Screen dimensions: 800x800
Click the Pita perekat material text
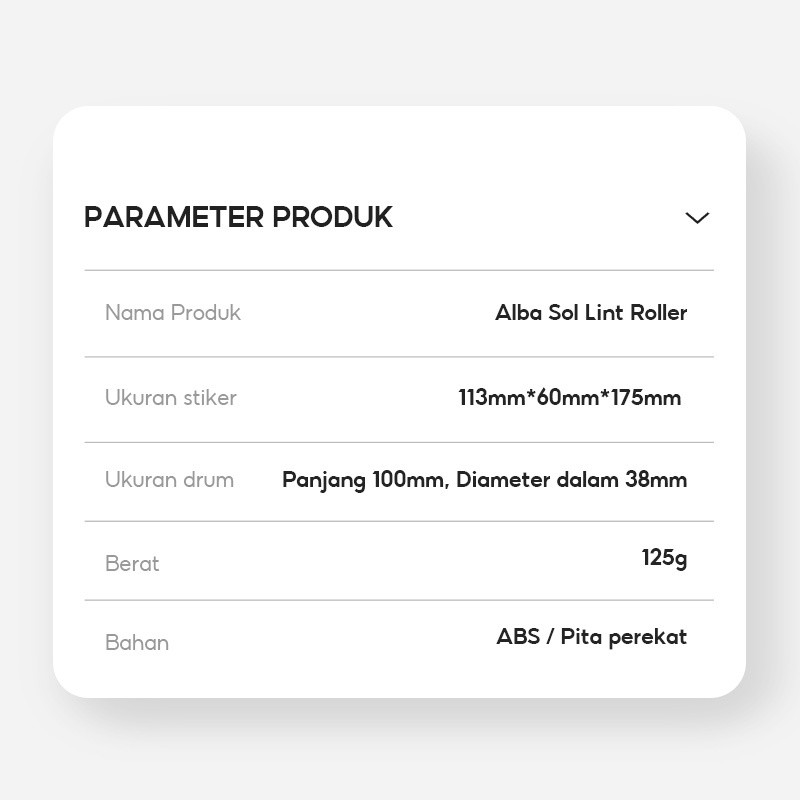pyautogui.click(x=624, y=637)
